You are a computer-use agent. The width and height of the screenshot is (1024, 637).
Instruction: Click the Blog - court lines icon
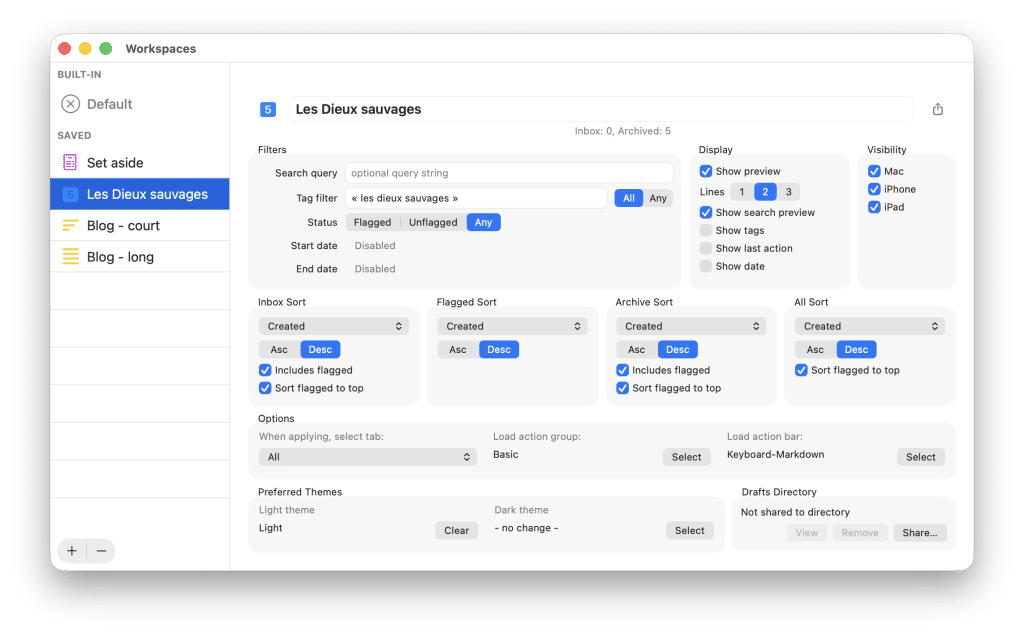point(70,225)
